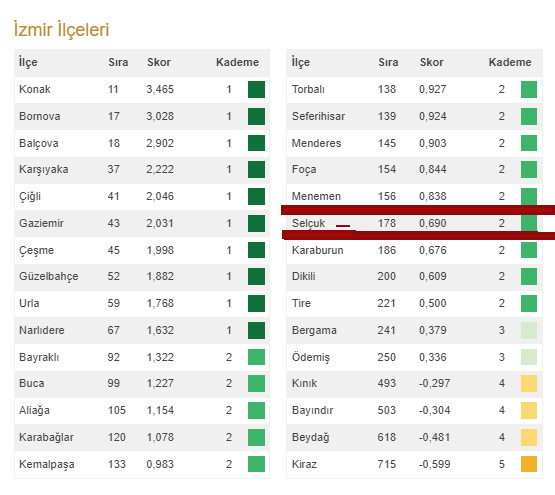Click Bergama's pale green Kademe swatch
Image resolution: width=555 pixels, height=495 pixels.
coord(529,330)
